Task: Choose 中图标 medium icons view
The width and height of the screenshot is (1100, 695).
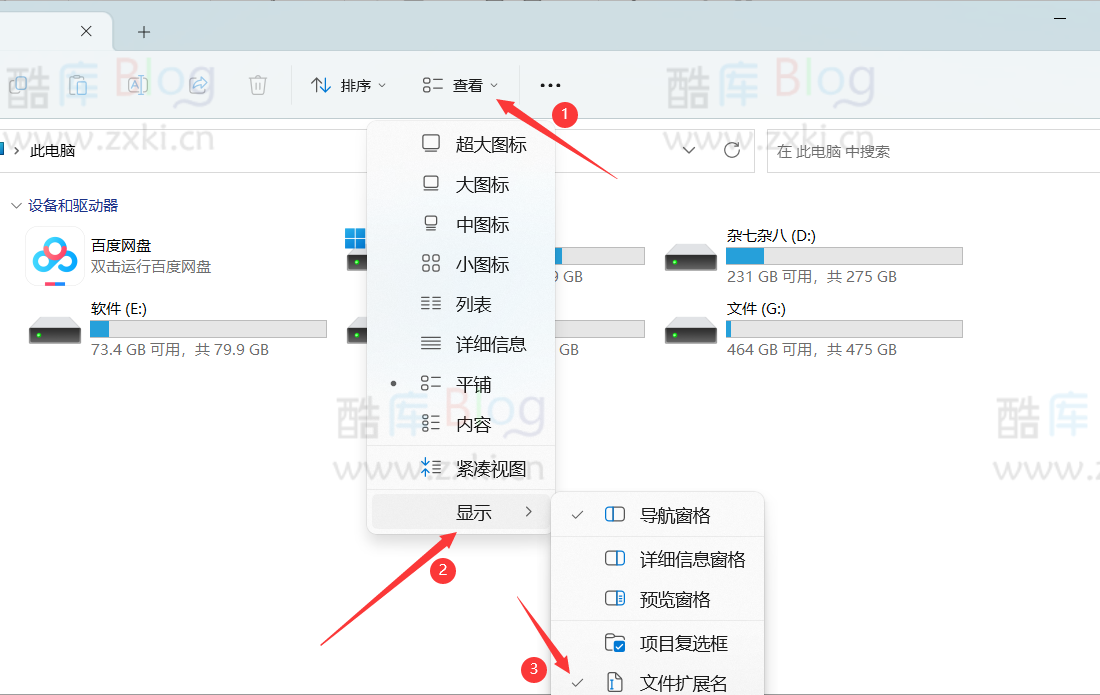Action: click(432, 224)
